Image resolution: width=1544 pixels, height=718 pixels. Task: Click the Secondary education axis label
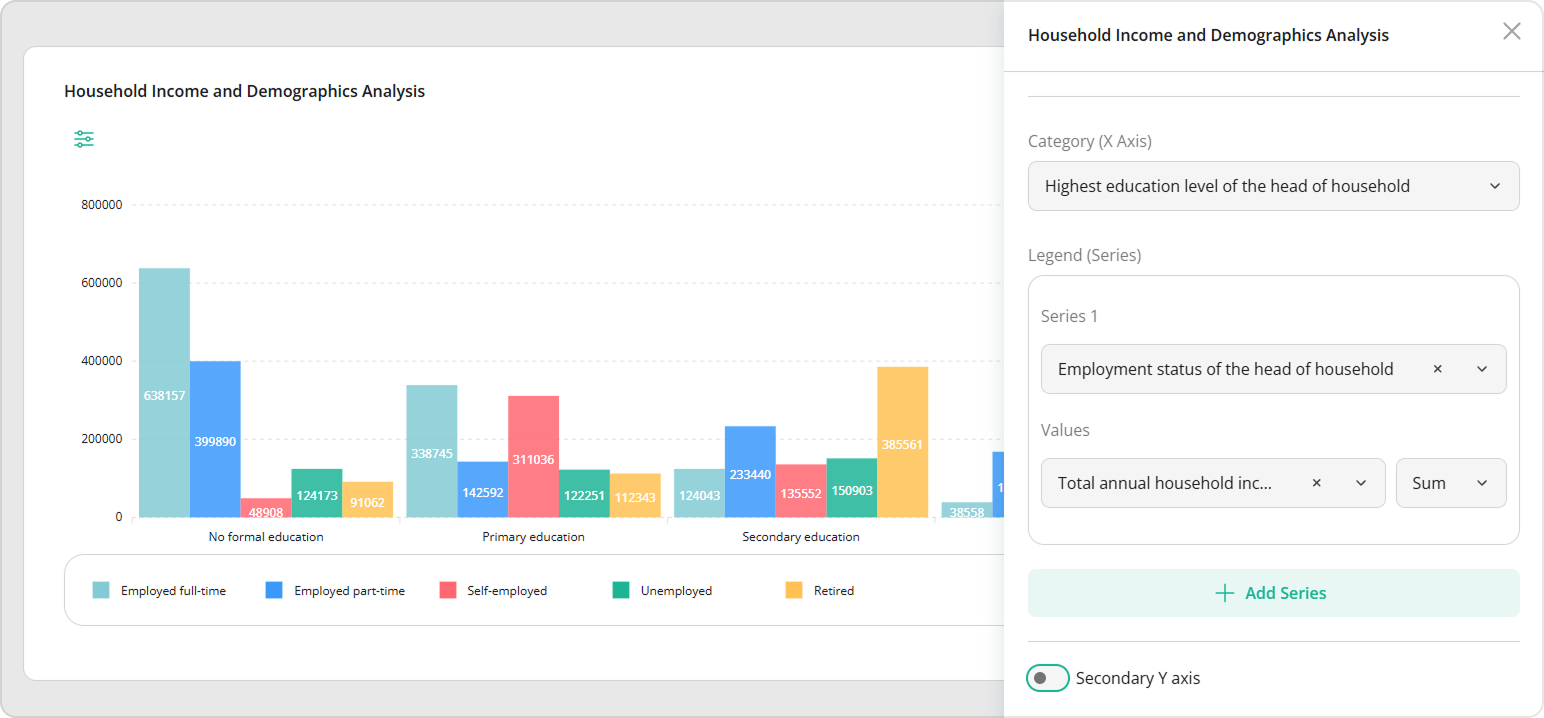point(800,536)
